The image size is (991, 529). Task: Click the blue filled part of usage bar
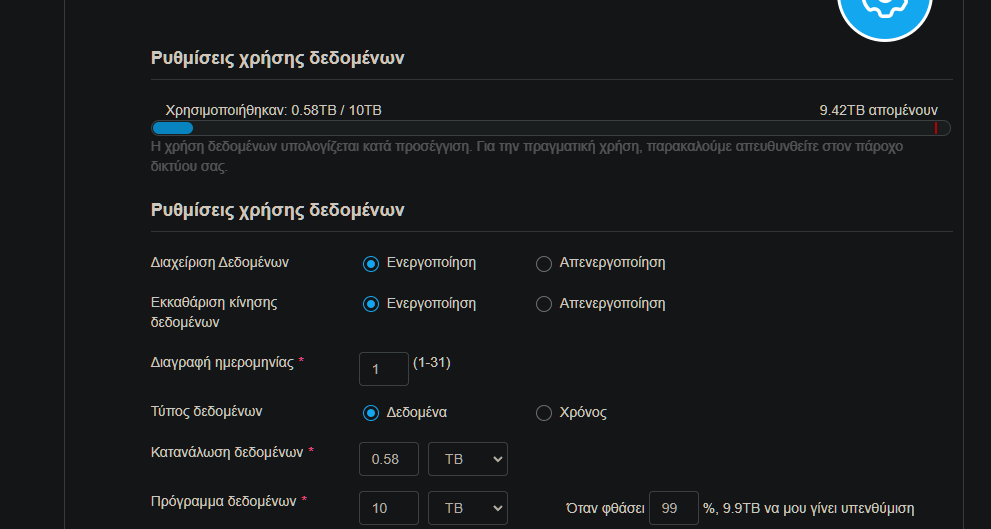[172, 128]
